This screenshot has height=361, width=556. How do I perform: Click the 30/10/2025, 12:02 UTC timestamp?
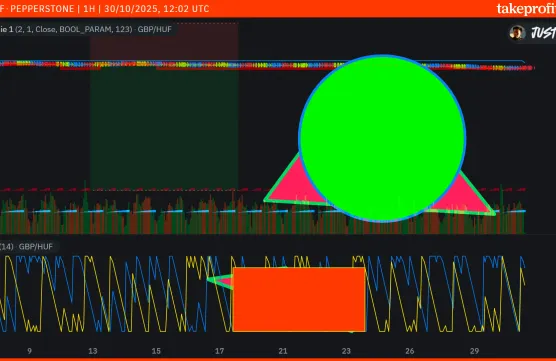pos(157,9)
